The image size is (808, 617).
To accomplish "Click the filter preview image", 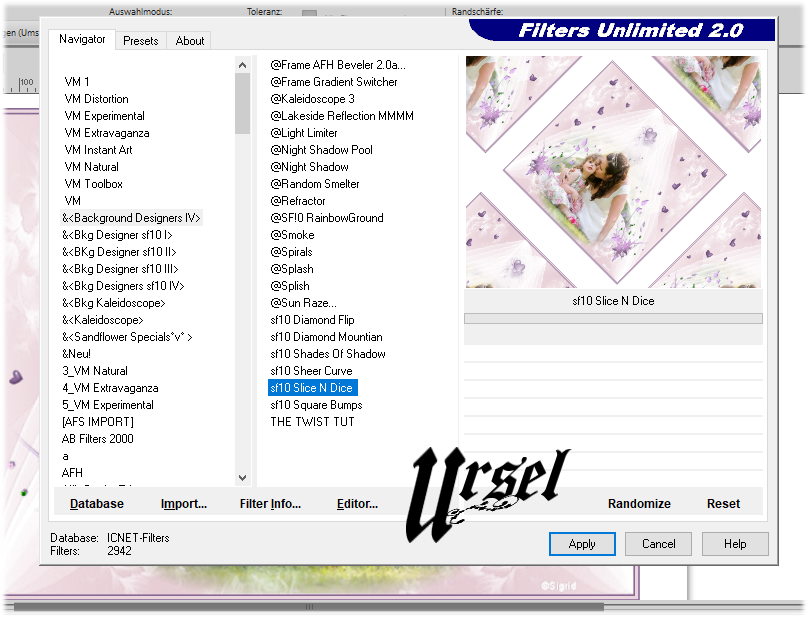I will tap(613, 171).
